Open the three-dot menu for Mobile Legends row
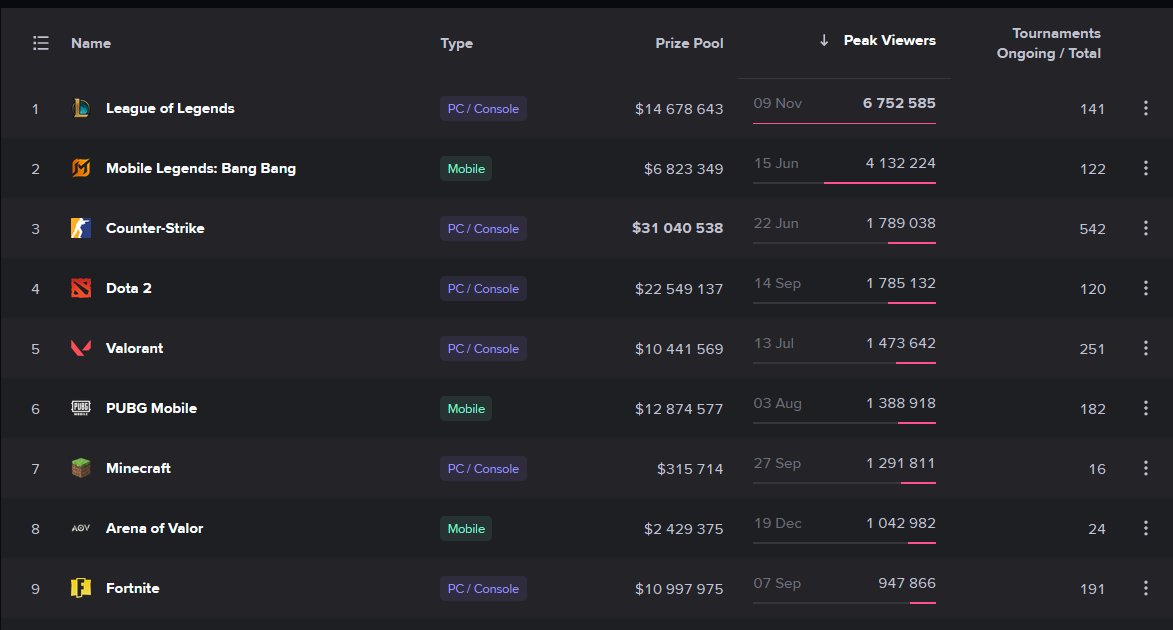Screen dimensions: 1173x630 1145,168
